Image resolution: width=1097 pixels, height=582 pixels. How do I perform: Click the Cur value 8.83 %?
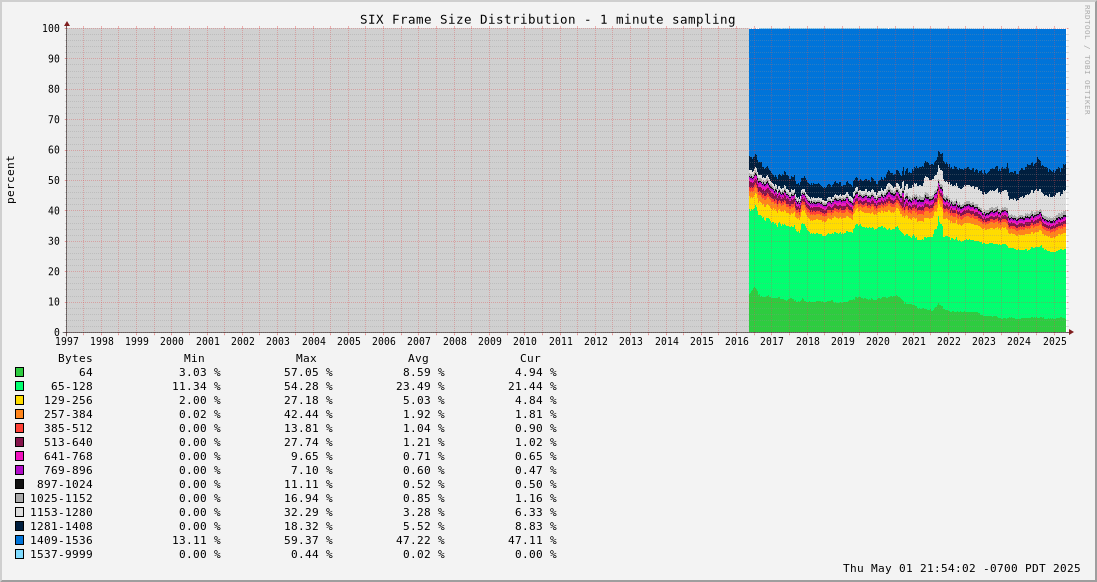pyautogui.click(x=535, y=526)
